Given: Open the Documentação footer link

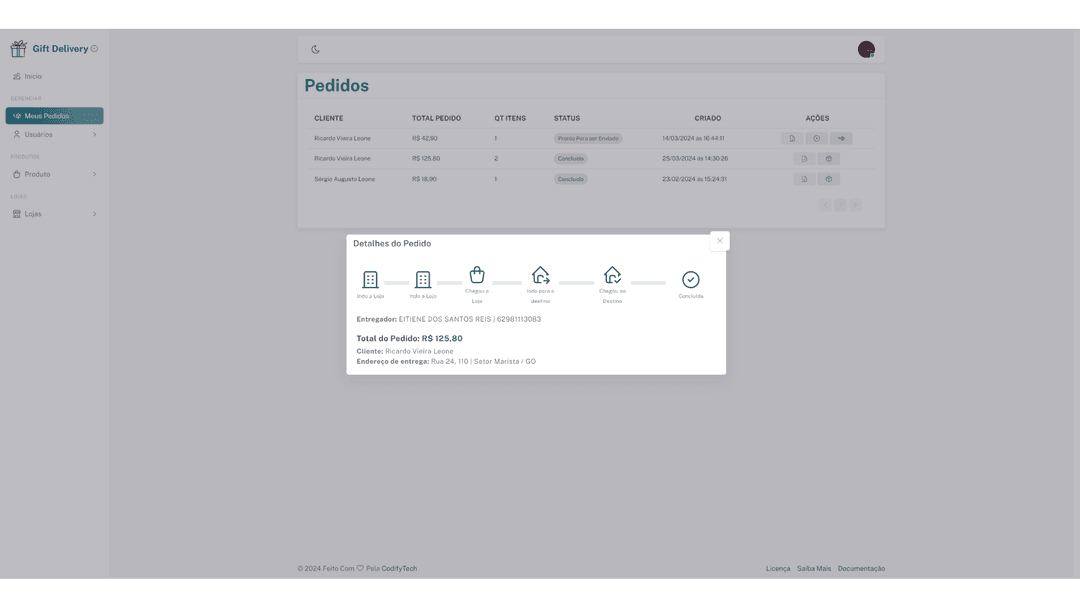Looking at the screenshot, I should point(861,568).
